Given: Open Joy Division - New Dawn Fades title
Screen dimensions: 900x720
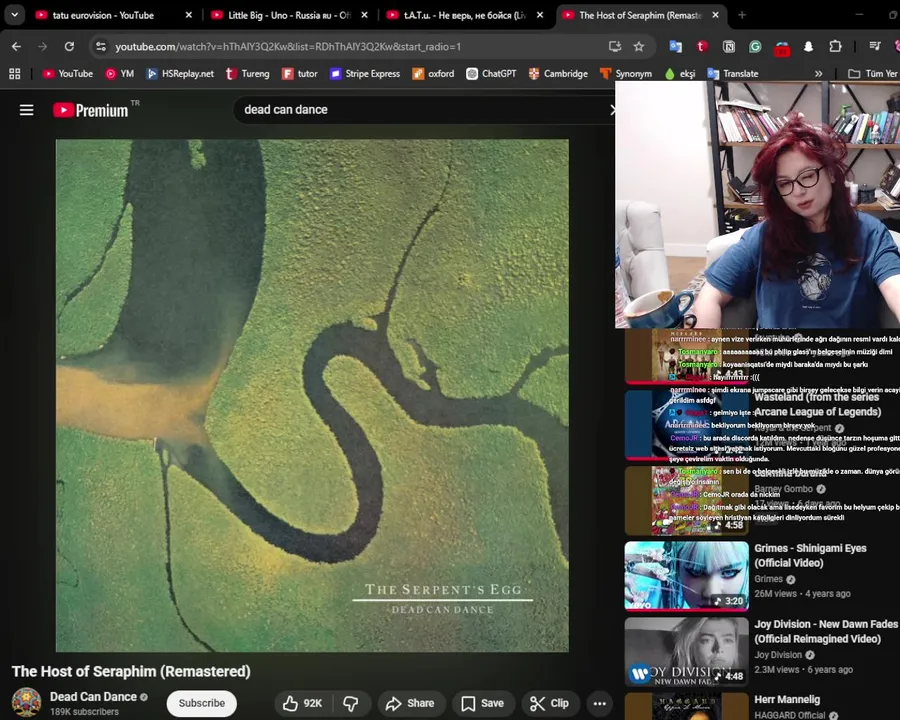Looking at the screenshot, I should (825, 631).
